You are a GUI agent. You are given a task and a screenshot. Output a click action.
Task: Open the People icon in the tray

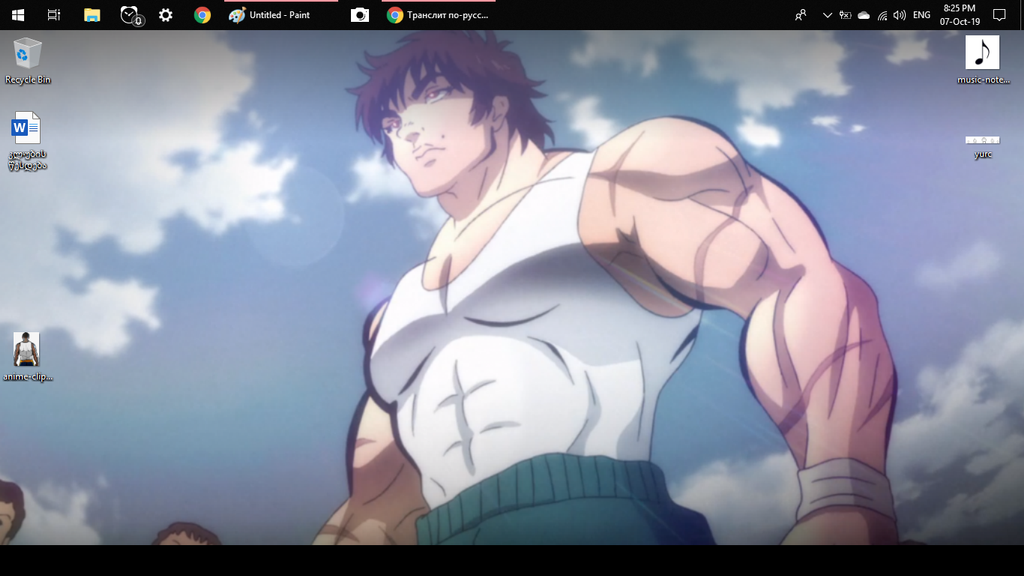[x=801, y=15]
